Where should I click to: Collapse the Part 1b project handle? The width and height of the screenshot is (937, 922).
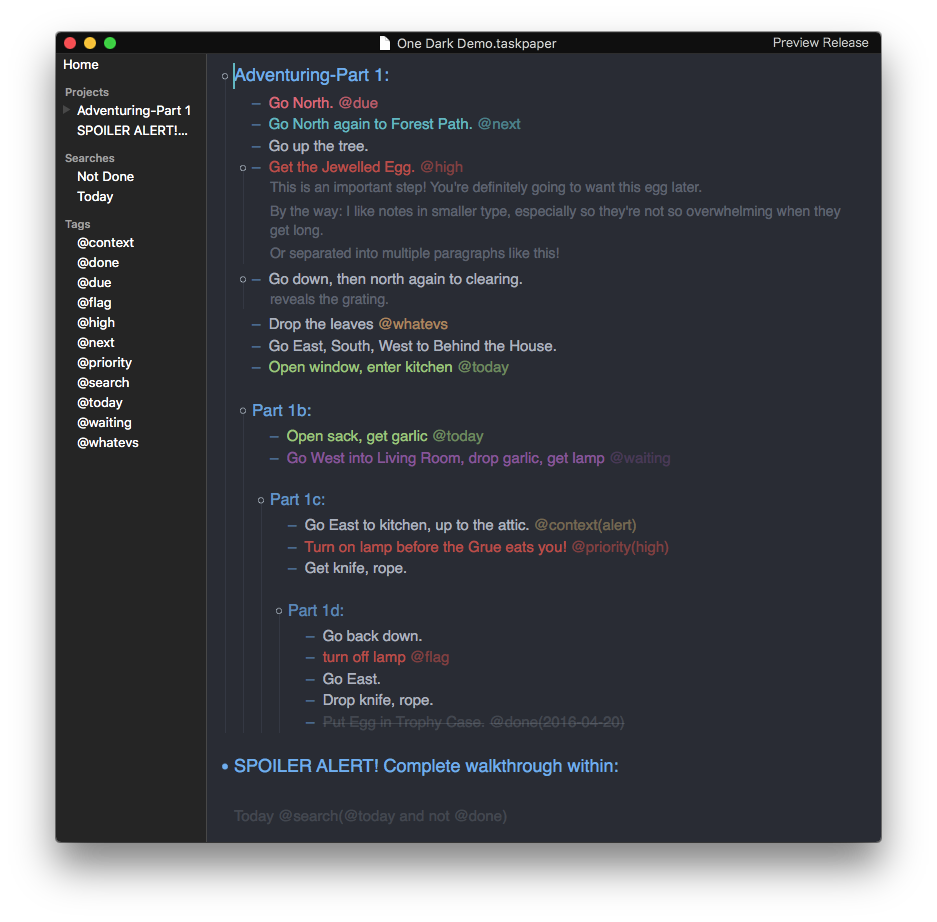[243, 411]
